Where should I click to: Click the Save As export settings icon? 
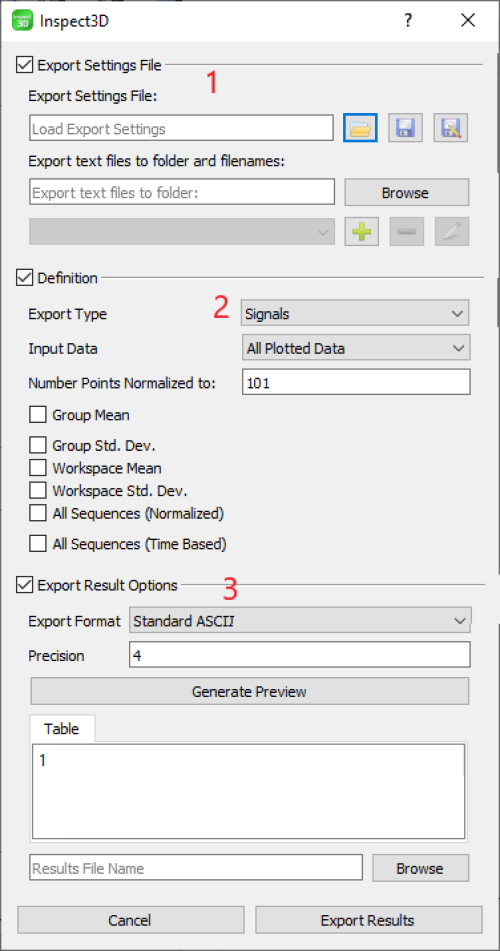tap(451, 129)
